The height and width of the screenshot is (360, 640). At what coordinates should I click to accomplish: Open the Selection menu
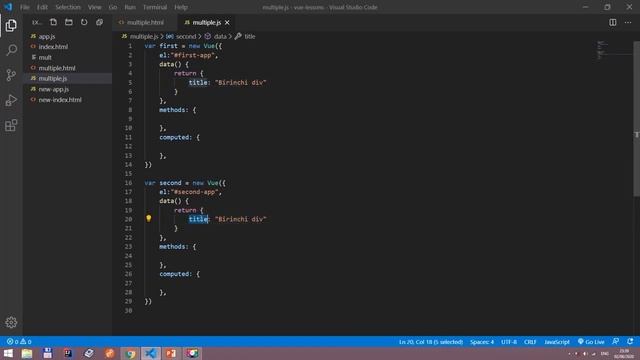coord(68,7)
